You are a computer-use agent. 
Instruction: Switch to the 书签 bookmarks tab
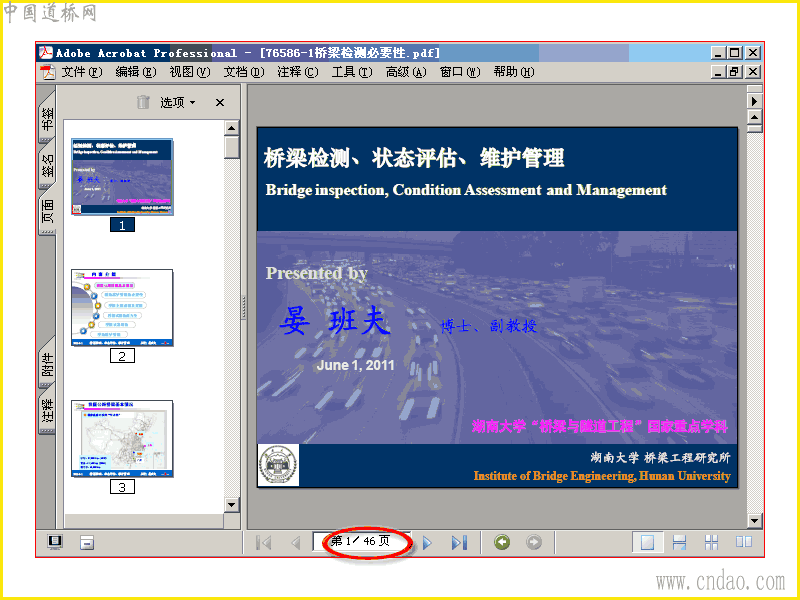(x=47, y=118)
